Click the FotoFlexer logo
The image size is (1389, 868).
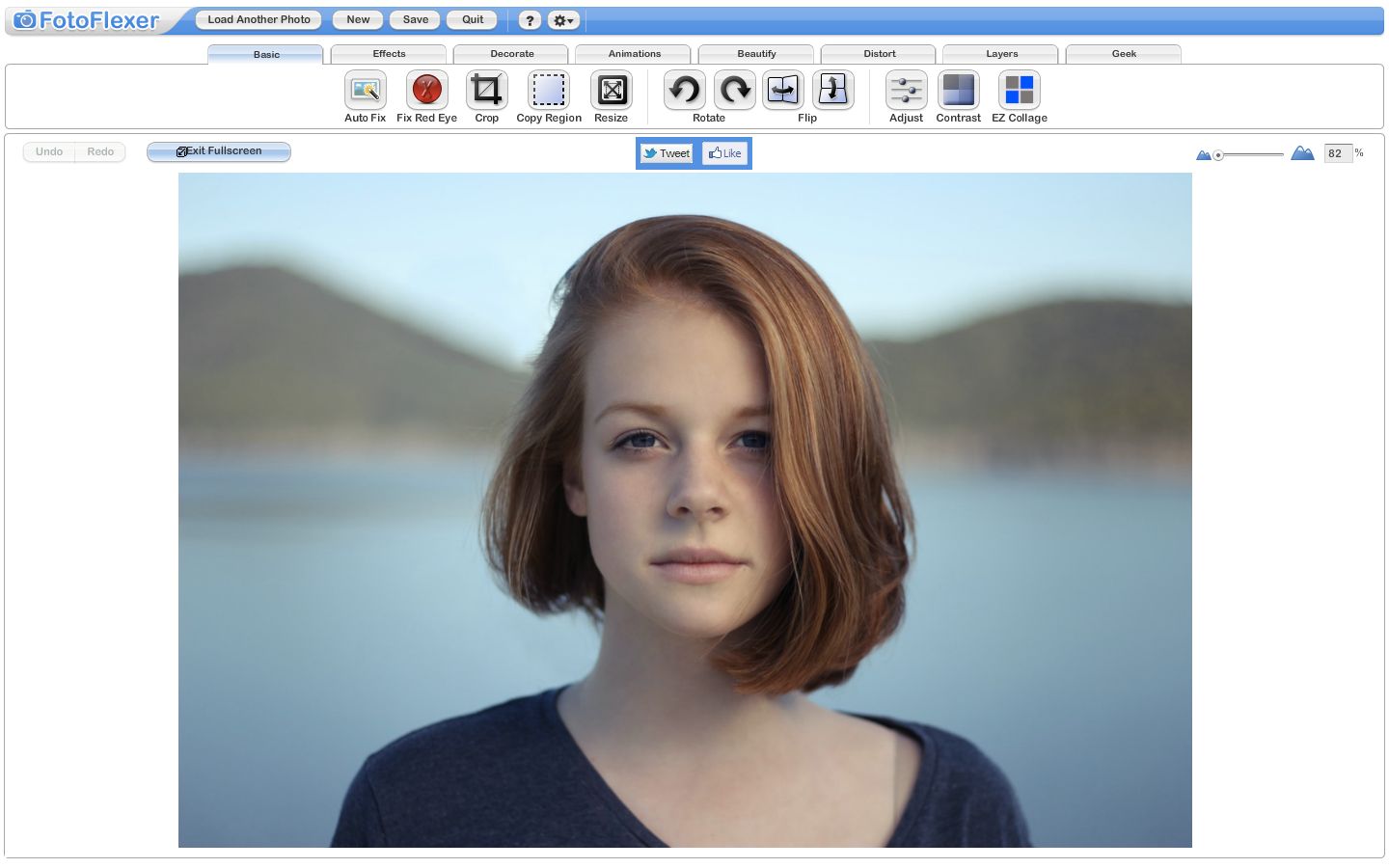86,20
